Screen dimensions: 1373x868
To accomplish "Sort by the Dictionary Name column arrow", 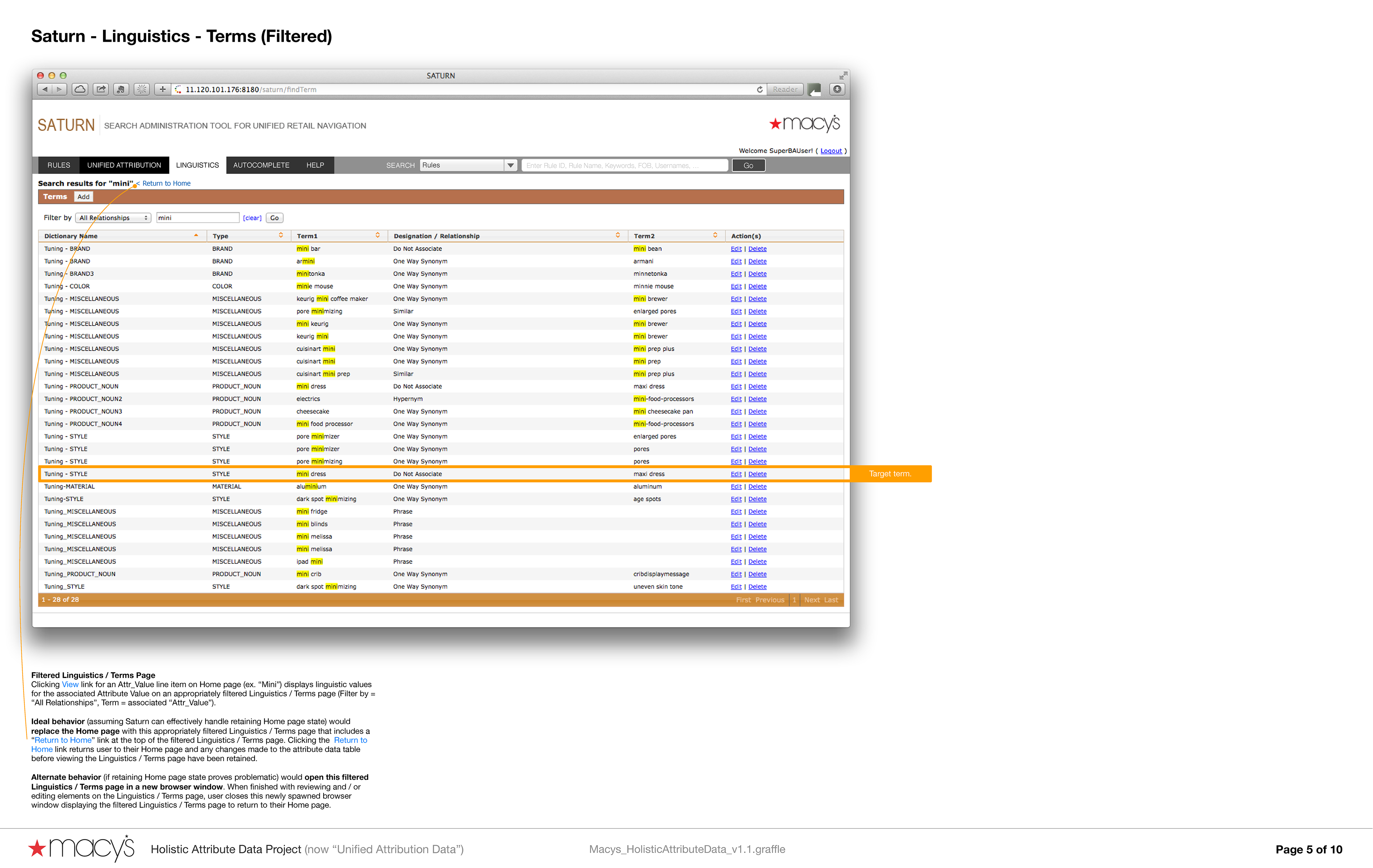I will (x=196, y=235).
